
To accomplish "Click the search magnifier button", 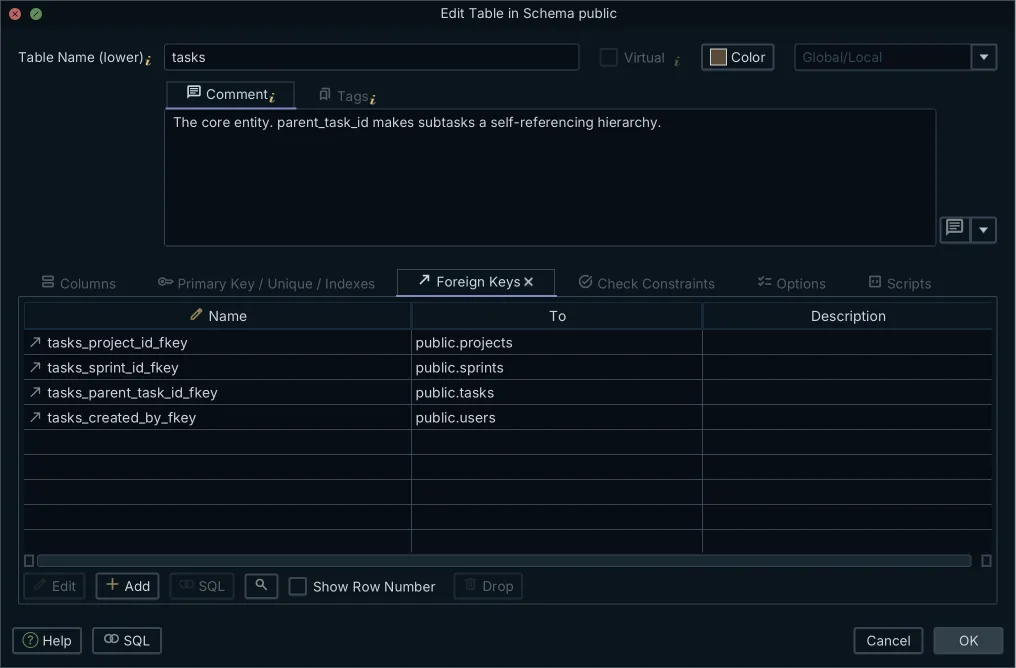I will (261, 586).
